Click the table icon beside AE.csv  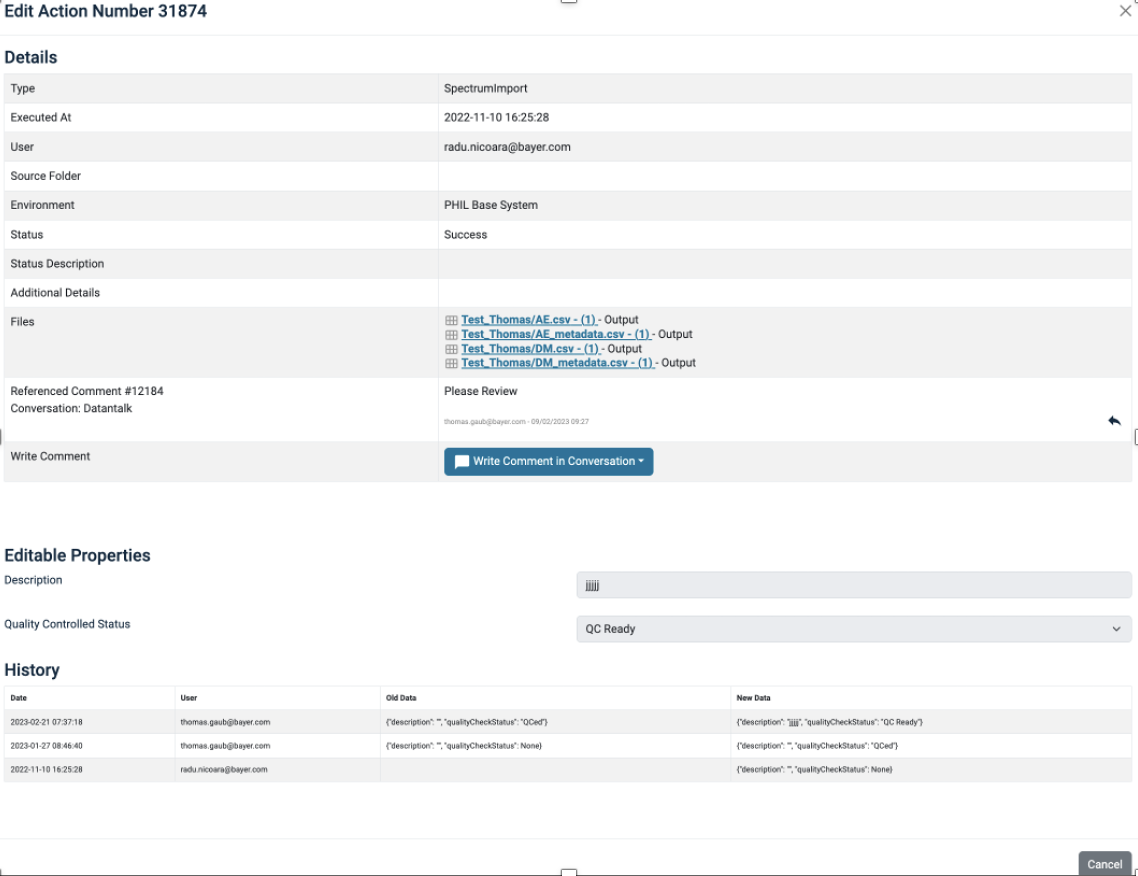click(x=451, y=320)
